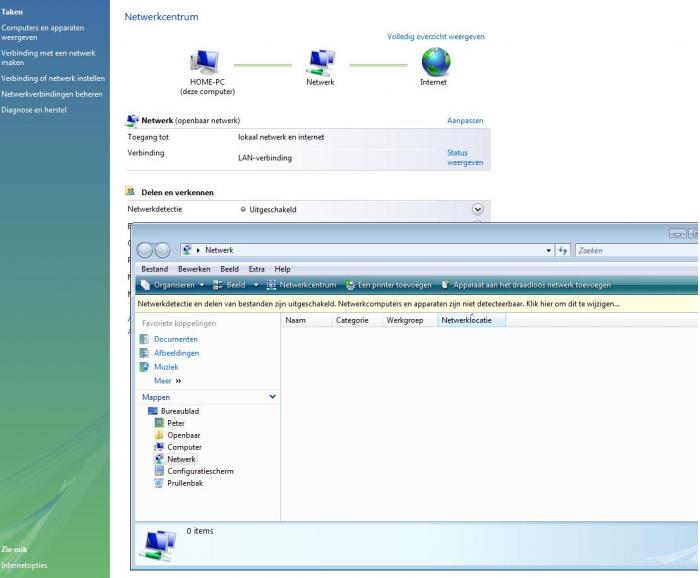Sort by the Werkgroep column header
Screen dimensions: 700x578
(x=404, y=320)
